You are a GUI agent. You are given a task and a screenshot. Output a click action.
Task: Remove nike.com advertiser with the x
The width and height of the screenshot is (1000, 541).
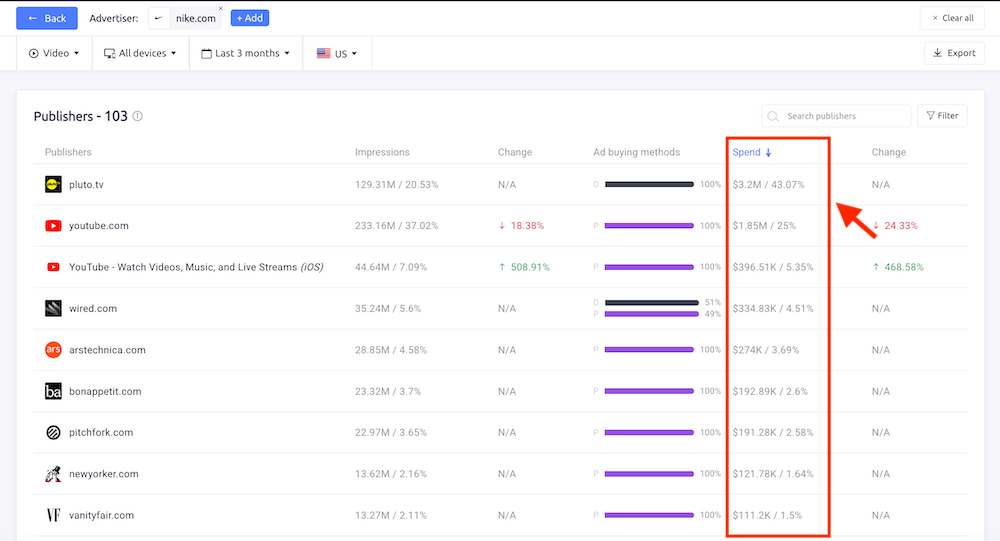[x=220, y=8]
